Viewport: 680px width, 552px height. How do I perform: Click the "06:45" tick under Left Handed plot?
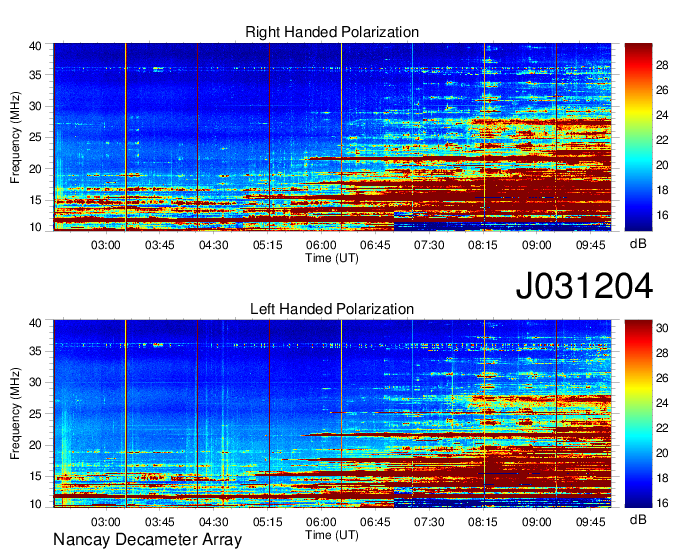[375, 522]
